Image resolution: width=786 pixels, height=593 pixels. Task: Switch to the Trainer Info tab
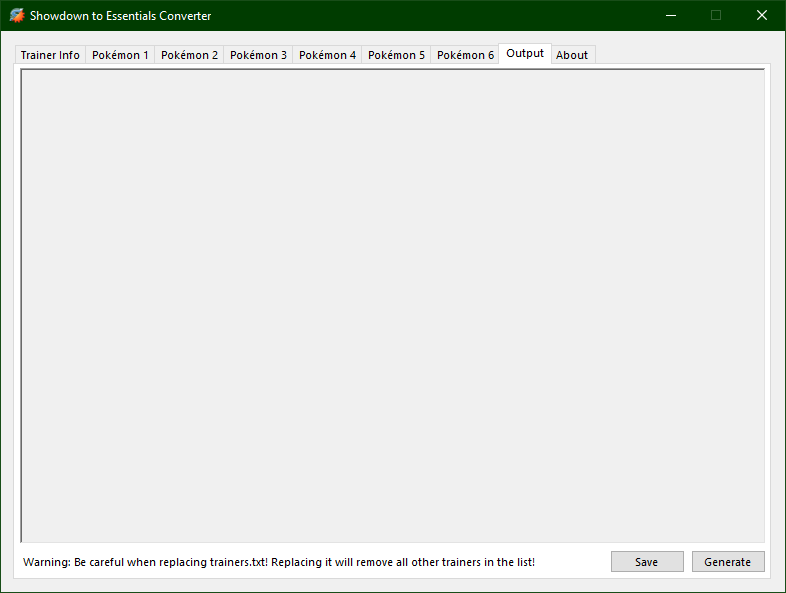50,55
